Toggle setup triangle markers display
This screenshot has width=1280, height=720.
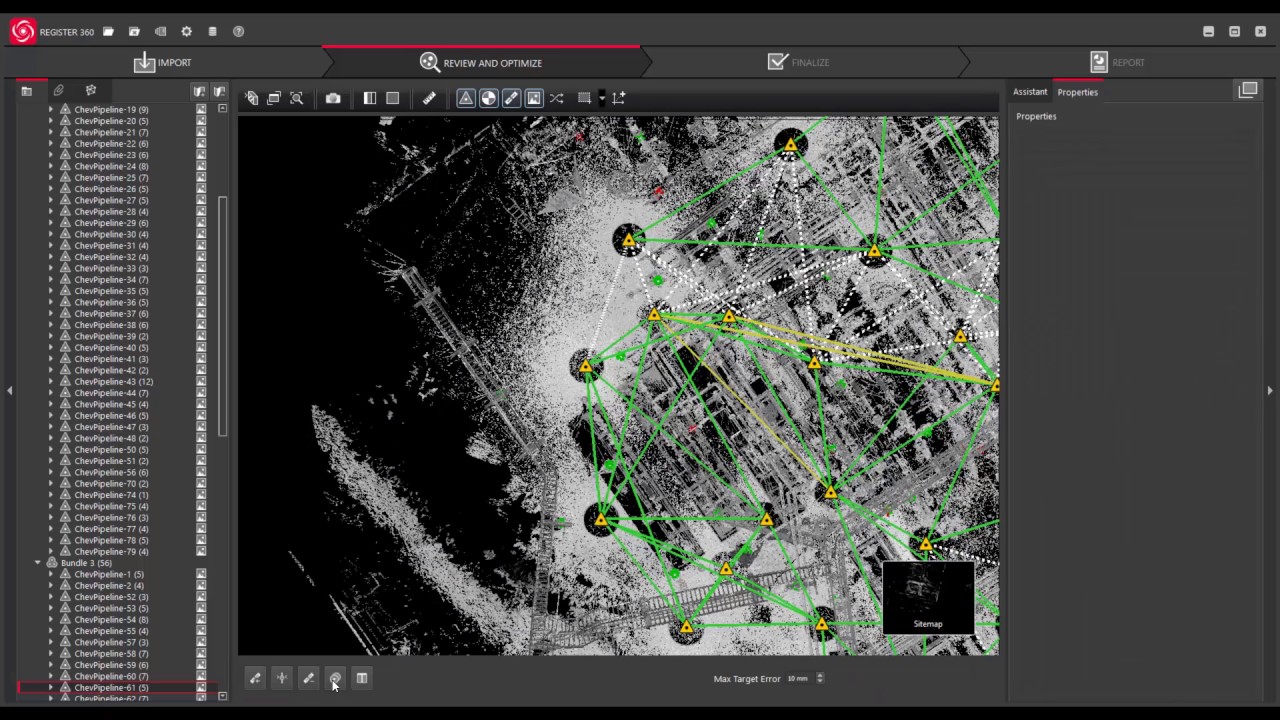[466, 98]
